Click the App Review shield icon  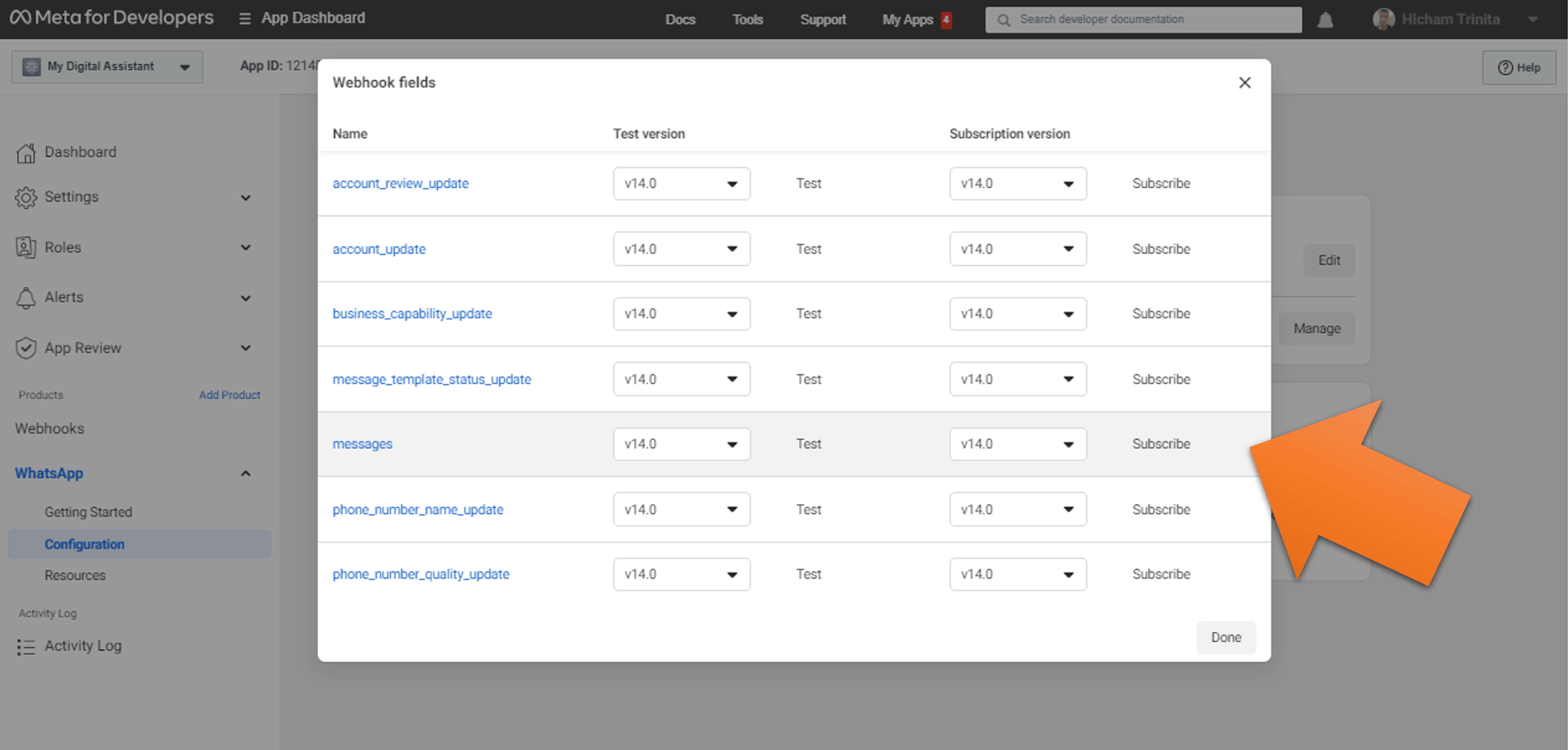click(26, 348)
